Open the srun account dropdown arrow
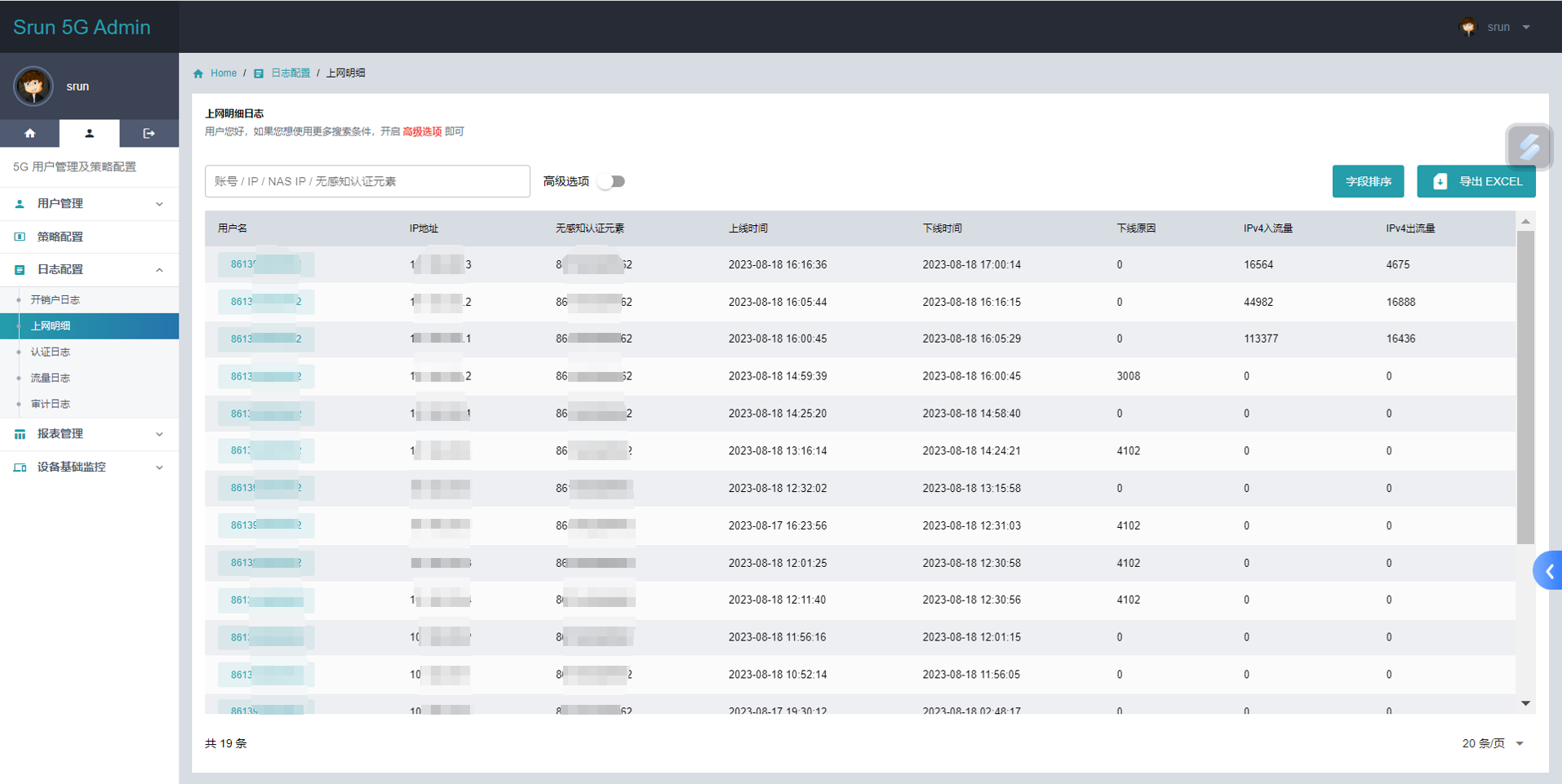This screenshot has height=784, width=1562. tap(1526, 27)
